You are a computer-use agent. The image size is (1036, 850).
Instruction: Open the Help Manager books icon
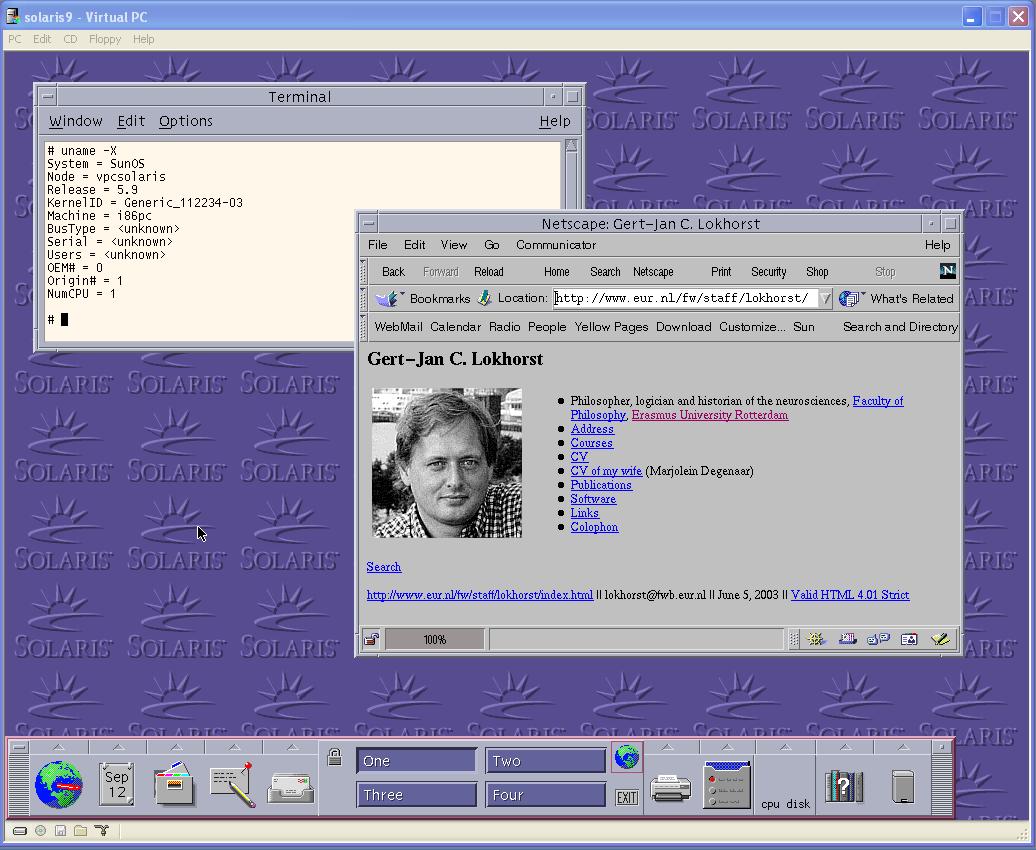point(844,787)
